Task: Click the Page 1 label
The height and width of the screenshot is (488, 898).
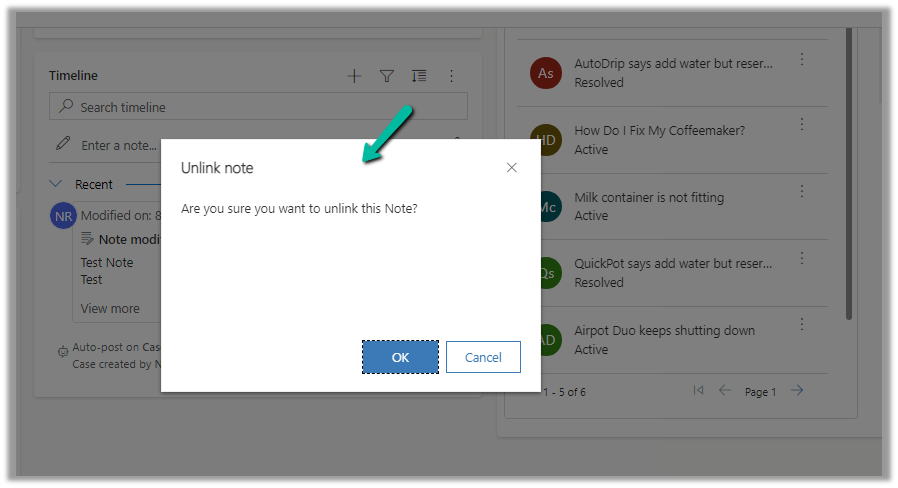Action: coord(760,392)
